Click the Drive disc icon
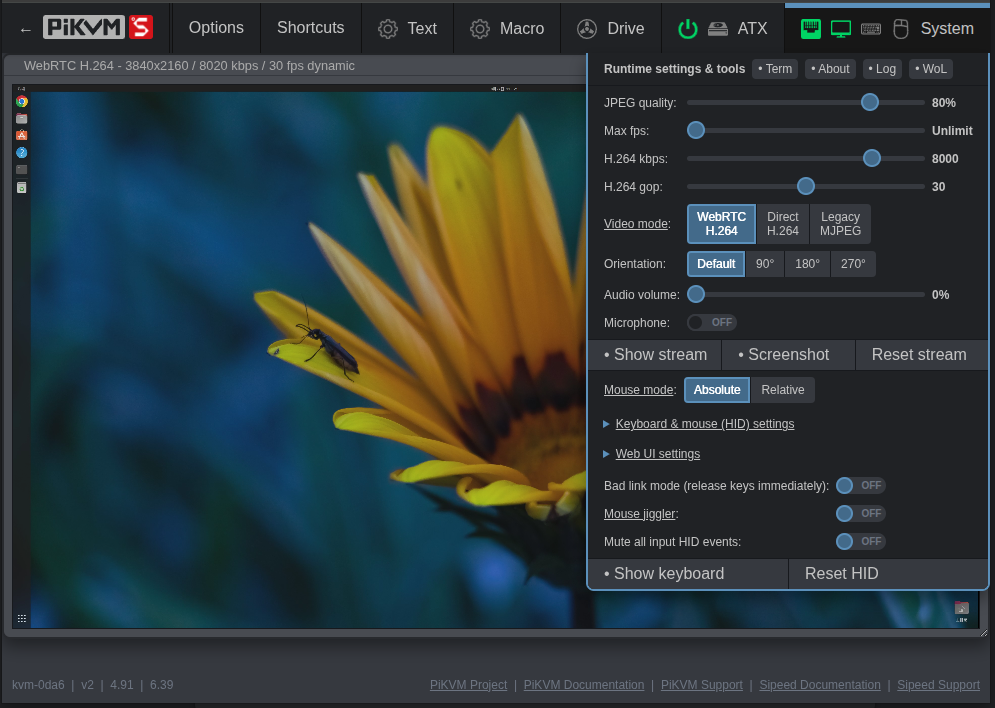995x708 pixels. (587, 29)
